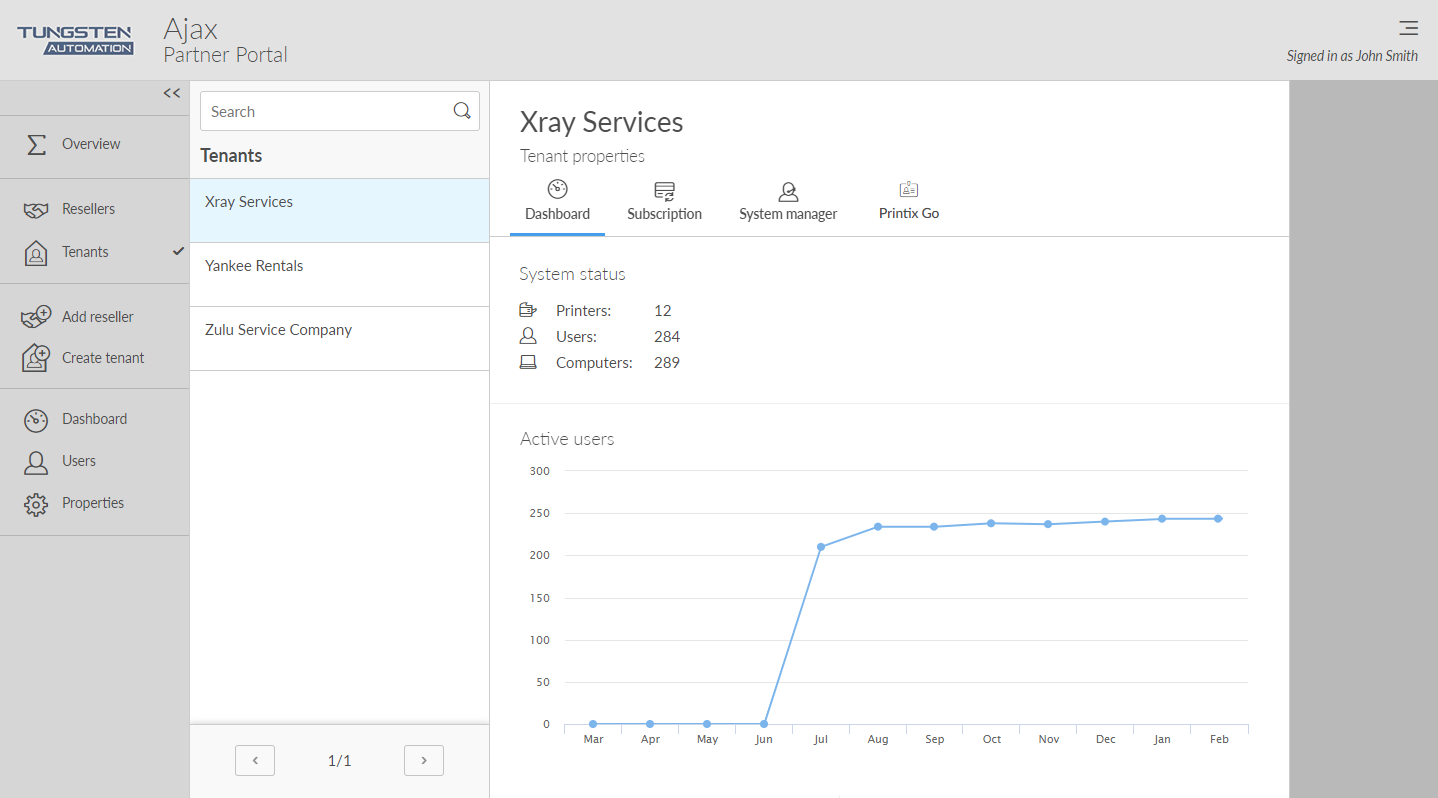Click into the tenant Search field
1438x798 pixels.
(x=325, y=112)
